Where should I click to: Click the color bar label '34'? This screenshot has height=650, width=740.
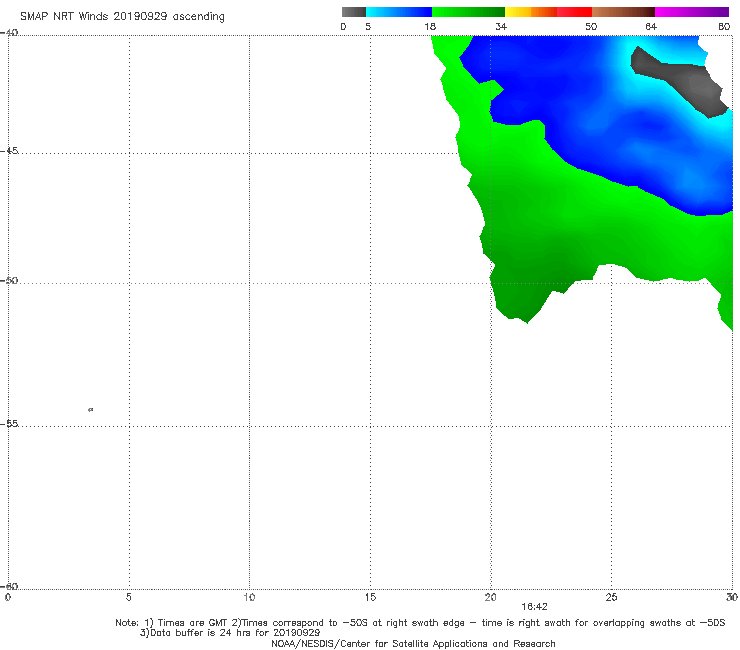[x=501, y=27]
